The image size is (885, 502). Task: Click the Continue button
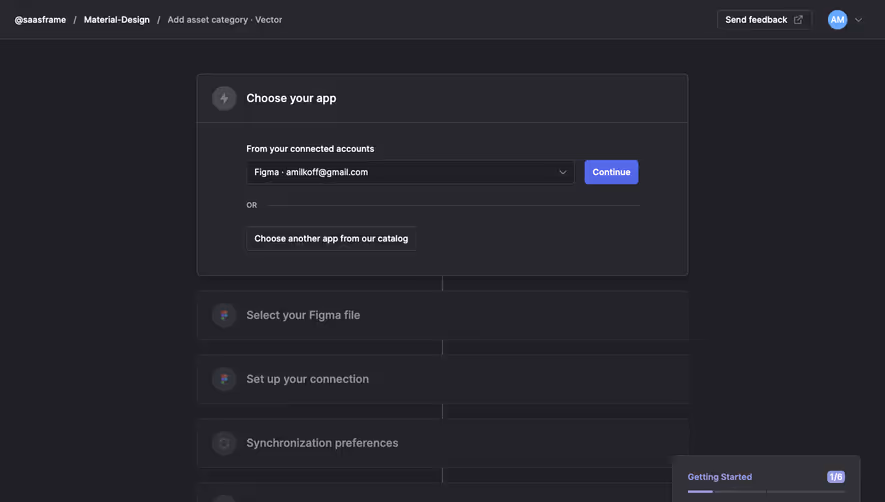[611, 172]
